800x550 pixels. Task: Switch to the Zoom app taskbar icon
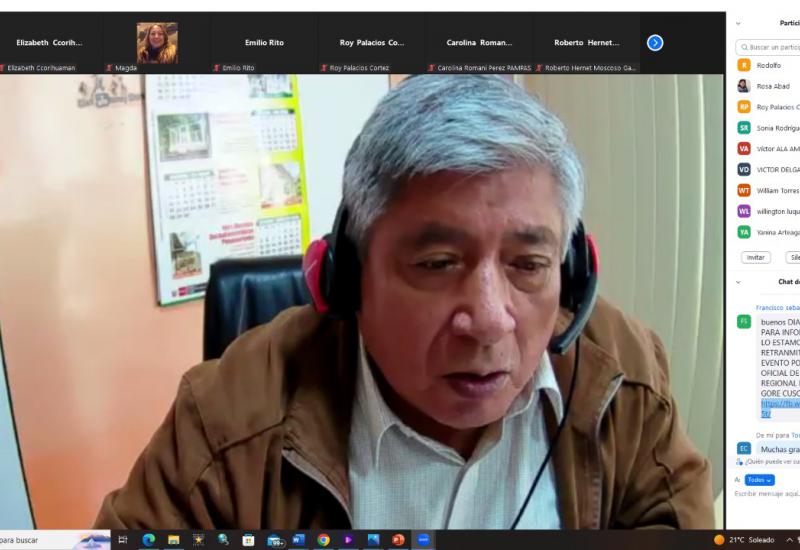pos(423,540)
